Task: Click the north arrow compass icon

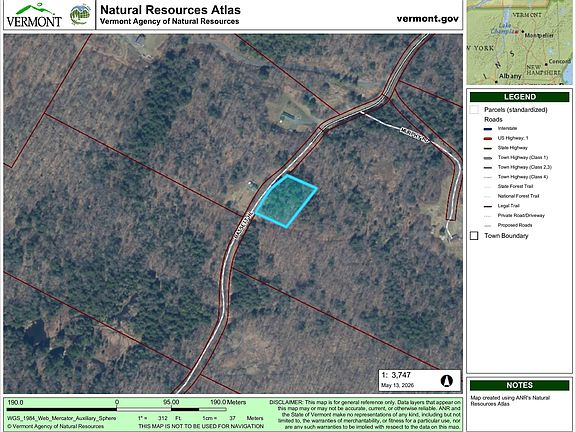Action: point(447,381)
